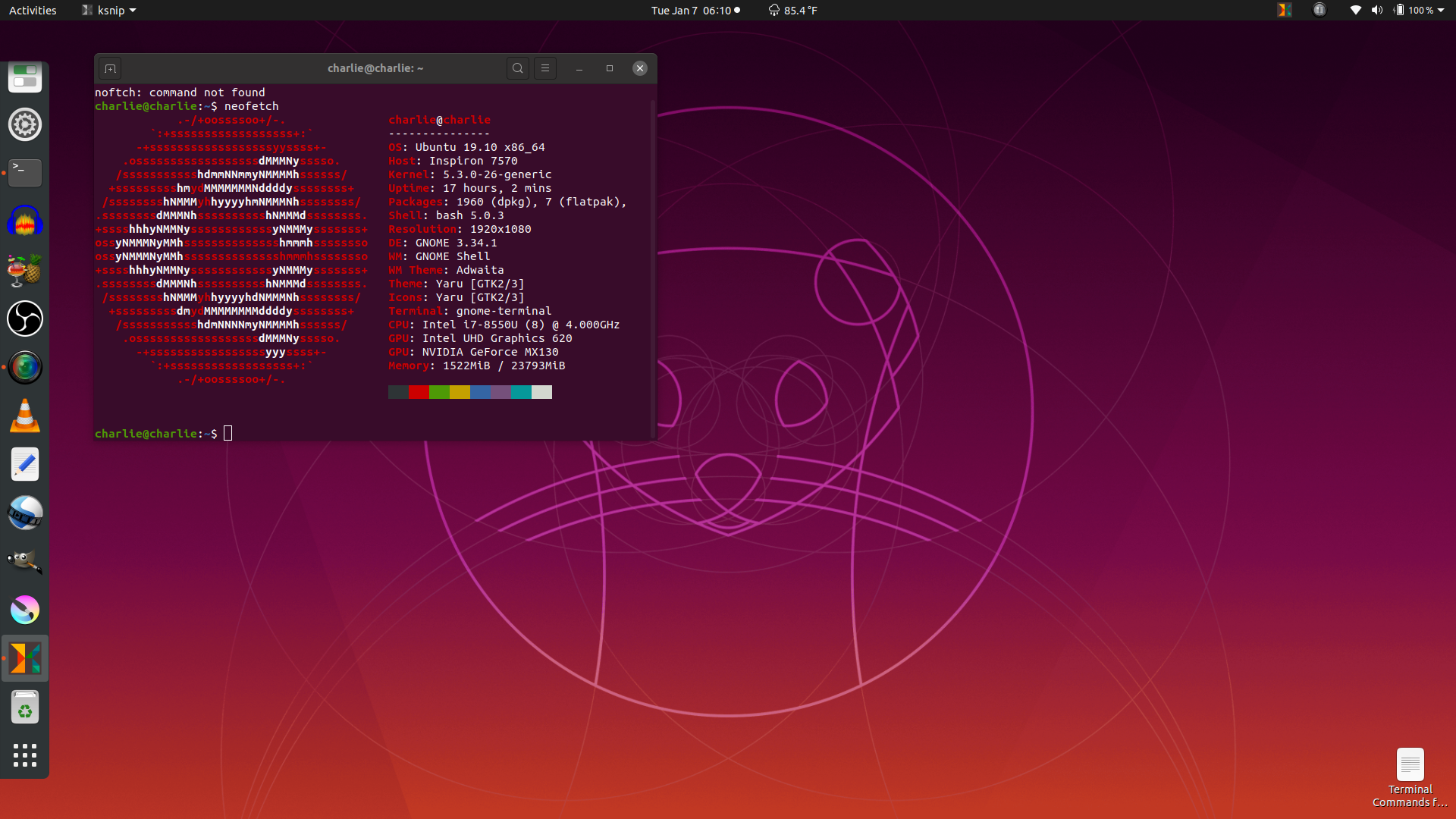Click the text 'gnome-terminal'
Viewport: 1456px width, 819px height.
[504, 311]
